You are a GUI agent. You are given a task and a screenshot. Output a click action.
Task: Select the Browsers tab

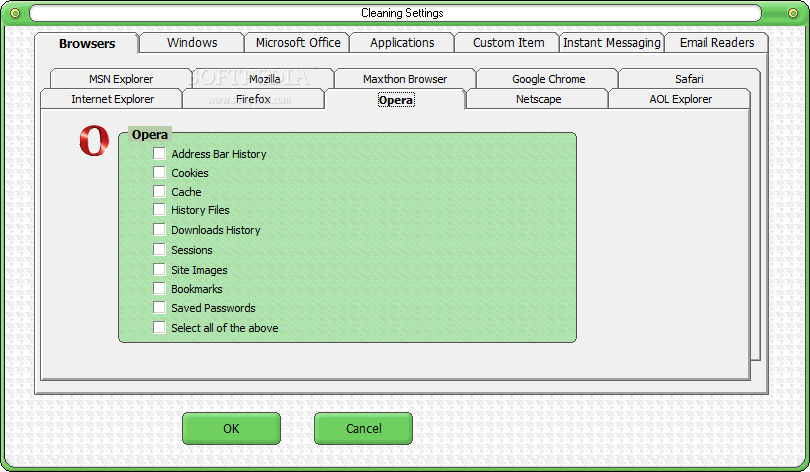click(87, 43)
